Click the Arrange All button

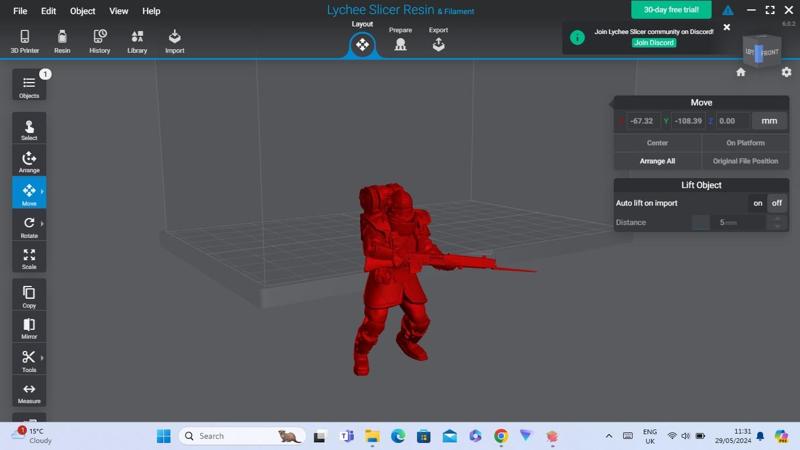point(657,161)
